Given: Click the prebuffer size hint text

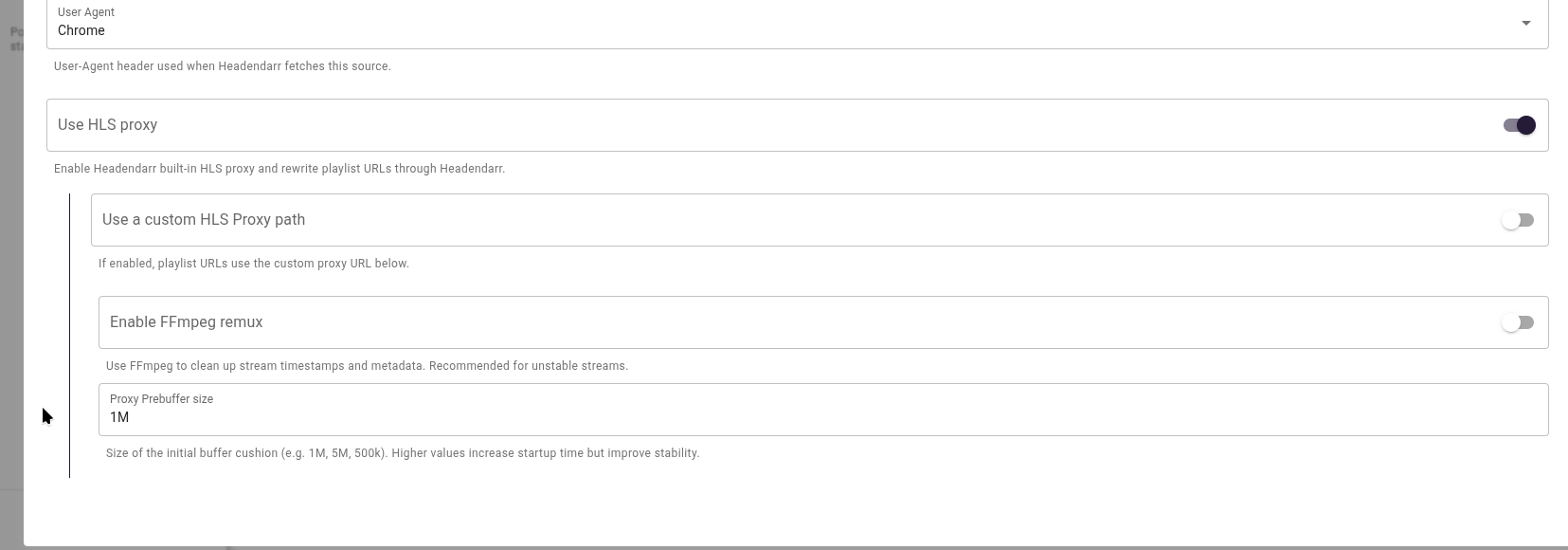Looking at the screenshot, I should pyautogui.click(x=403, y=452).
